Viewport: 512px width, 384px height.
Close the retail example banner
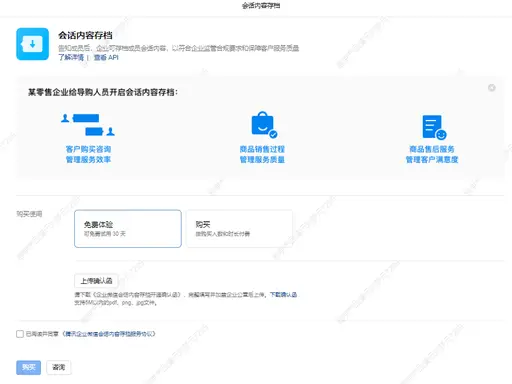[491, 88]
